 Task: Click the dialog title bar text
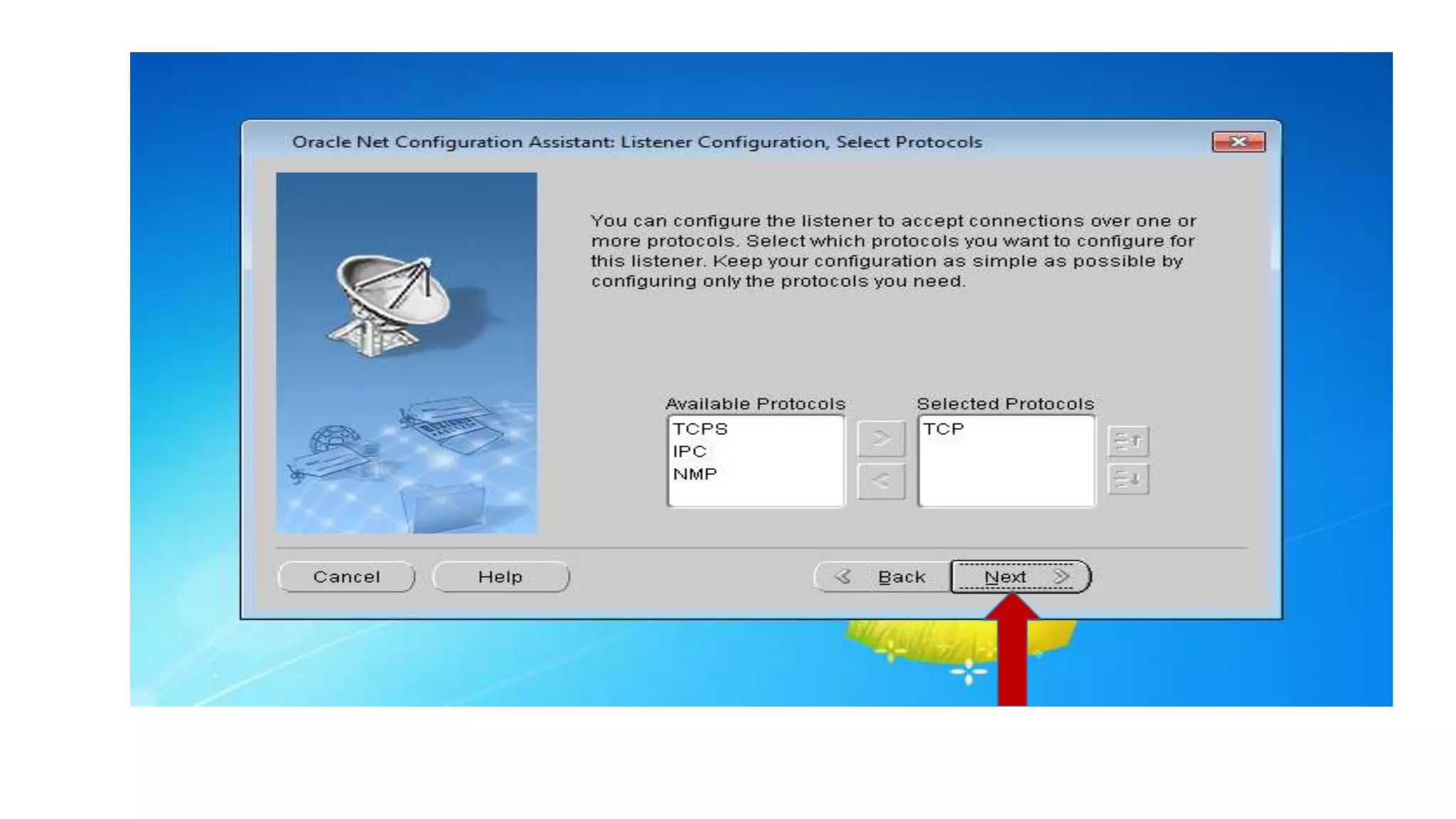tap(636, 142)
